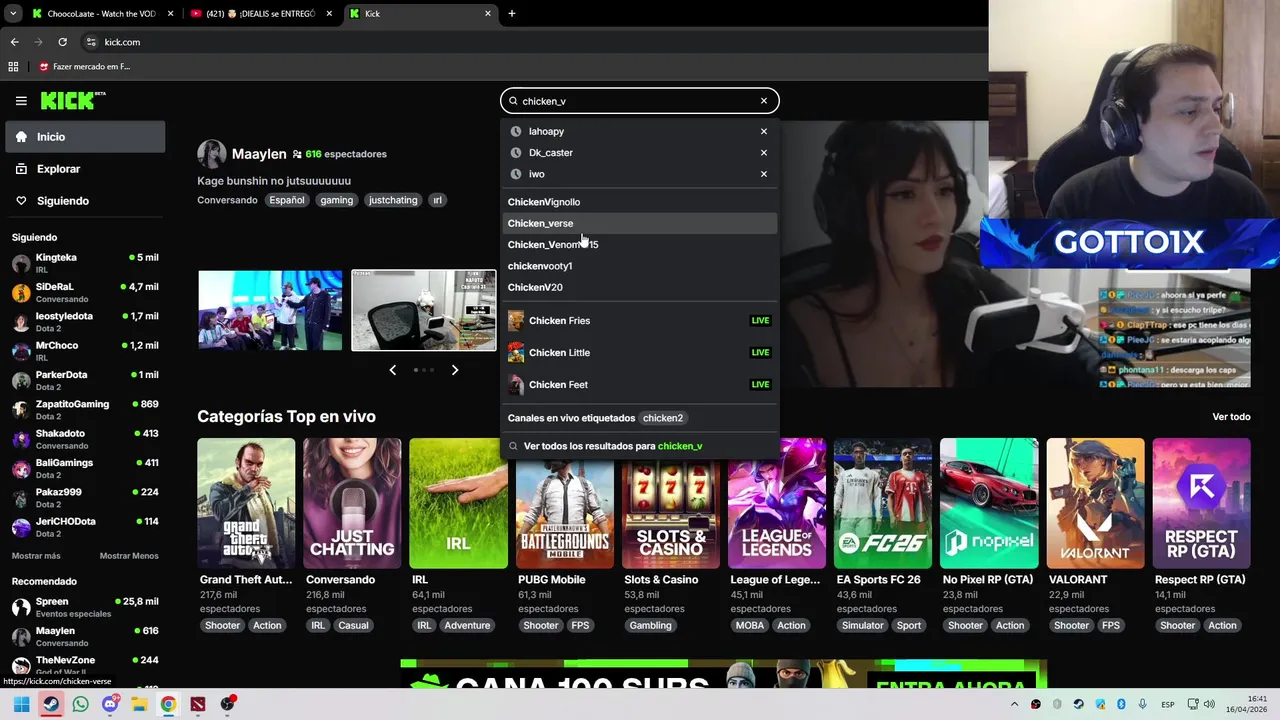Click the Kick logo
This screenshot has width=1280, height=720.
pyautogui.click(x=73, y=100)
